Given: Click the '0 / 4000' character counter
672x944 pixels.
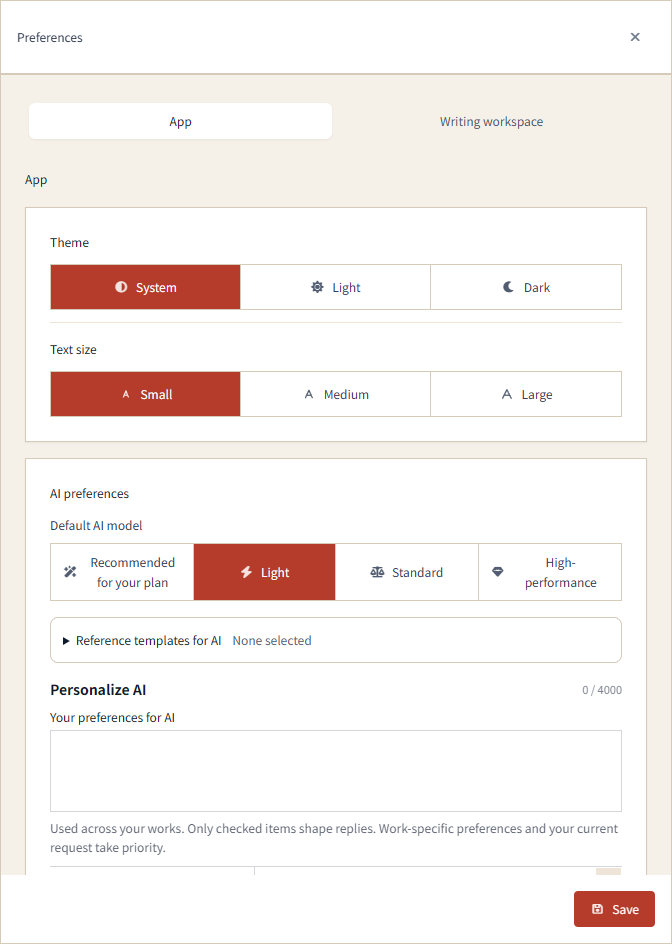Looking at the screenshot, I should point(602,690).
